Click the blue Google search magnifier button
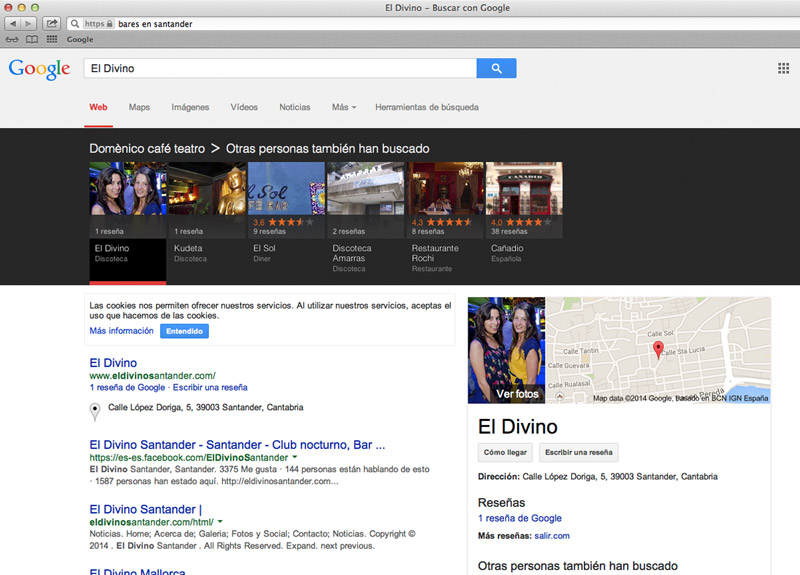Viewport: 800px width, 575px height. [496, 68]
